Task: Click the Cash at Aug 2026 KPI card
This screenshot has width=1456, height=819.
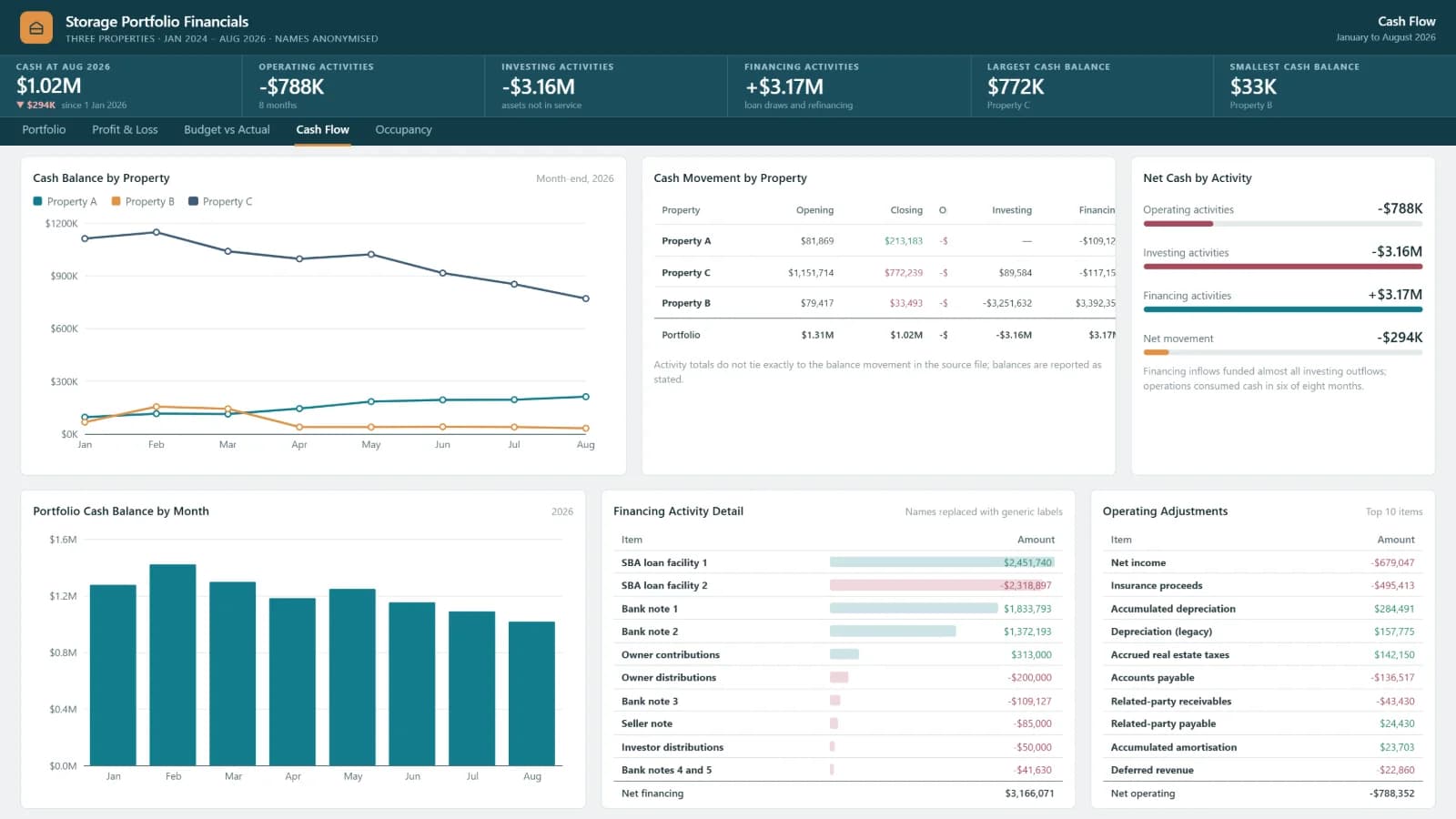Action: click(x=121, y=86)
